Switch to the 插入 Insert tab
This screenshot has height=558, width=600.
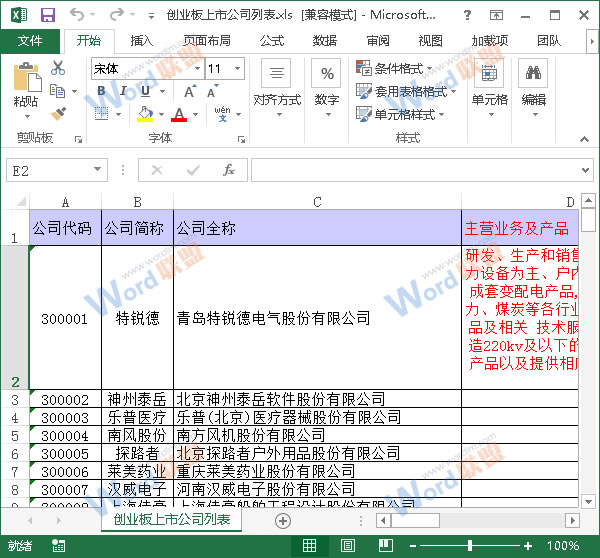pyautogui.click(x=142, y=41)
